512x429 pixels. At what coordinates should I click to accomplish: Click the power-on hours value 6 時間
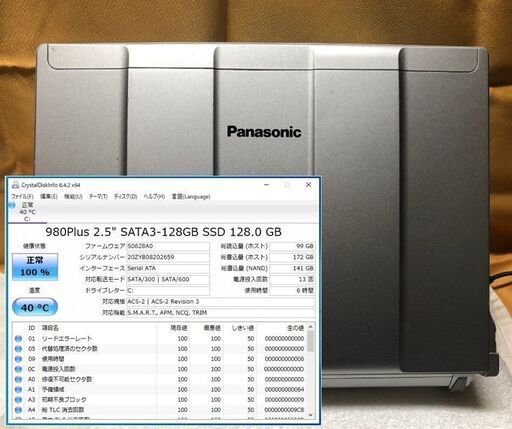(x=292, y=290)
